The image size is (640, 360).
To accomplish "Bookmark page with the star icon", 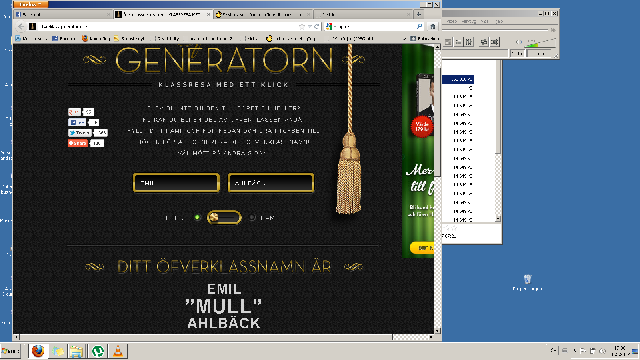I will coord(302,27).
